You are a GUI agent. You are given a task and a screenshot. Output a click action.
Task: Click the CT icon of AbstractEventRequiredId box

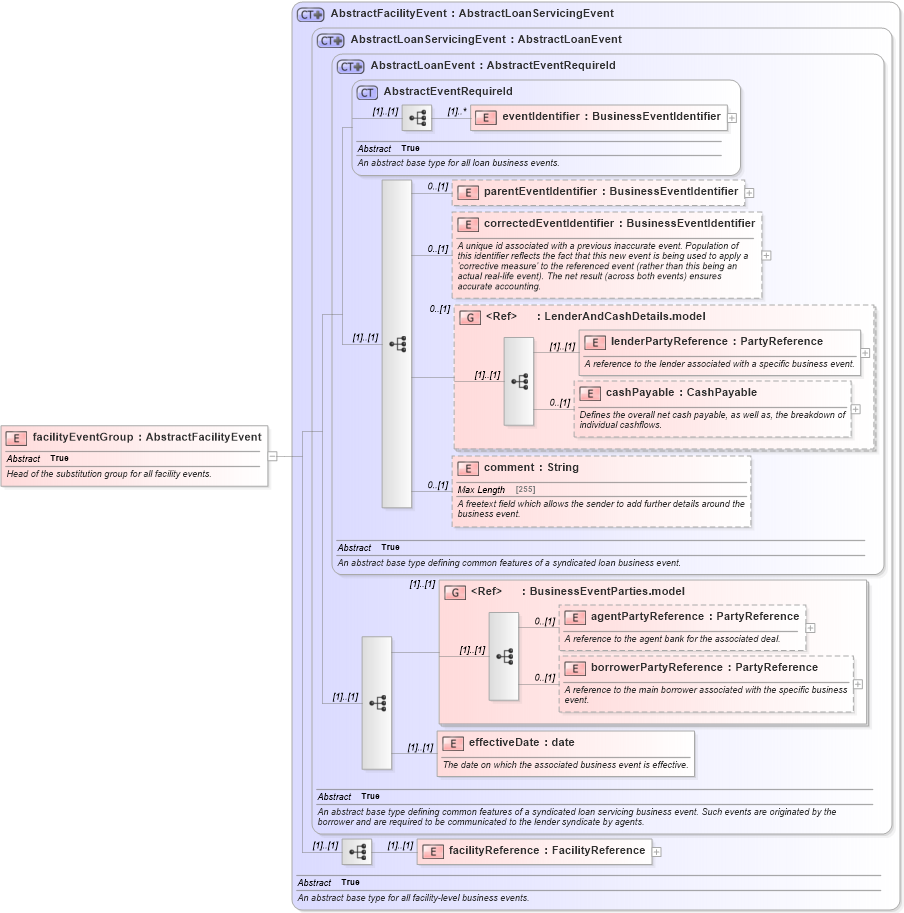pos(365,91)
